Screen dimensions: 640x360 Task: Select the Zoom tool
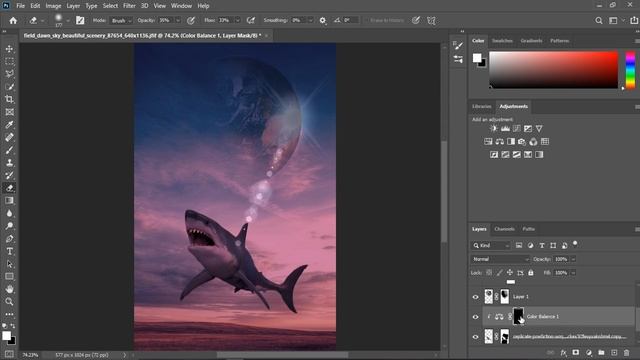[x=9, y=302]
